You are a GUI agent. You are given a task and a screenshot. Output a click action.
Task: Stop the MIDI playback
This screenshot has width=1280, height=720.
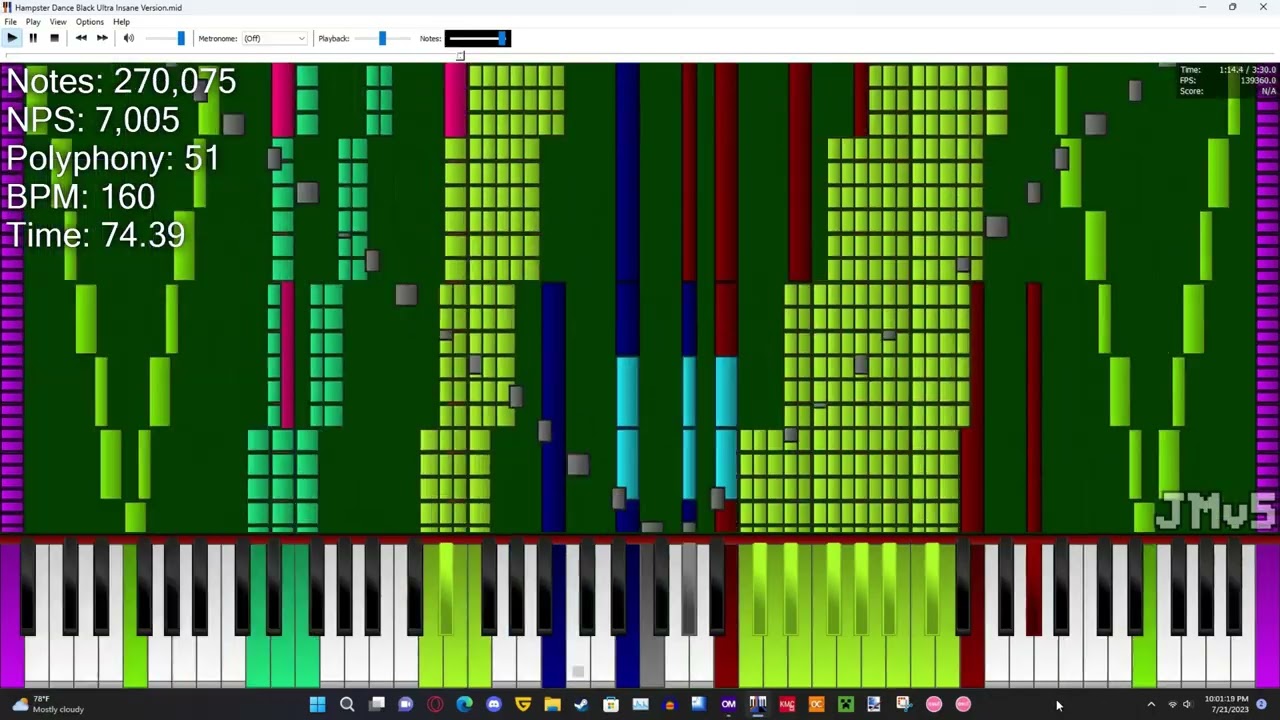(x=54, y=38)
